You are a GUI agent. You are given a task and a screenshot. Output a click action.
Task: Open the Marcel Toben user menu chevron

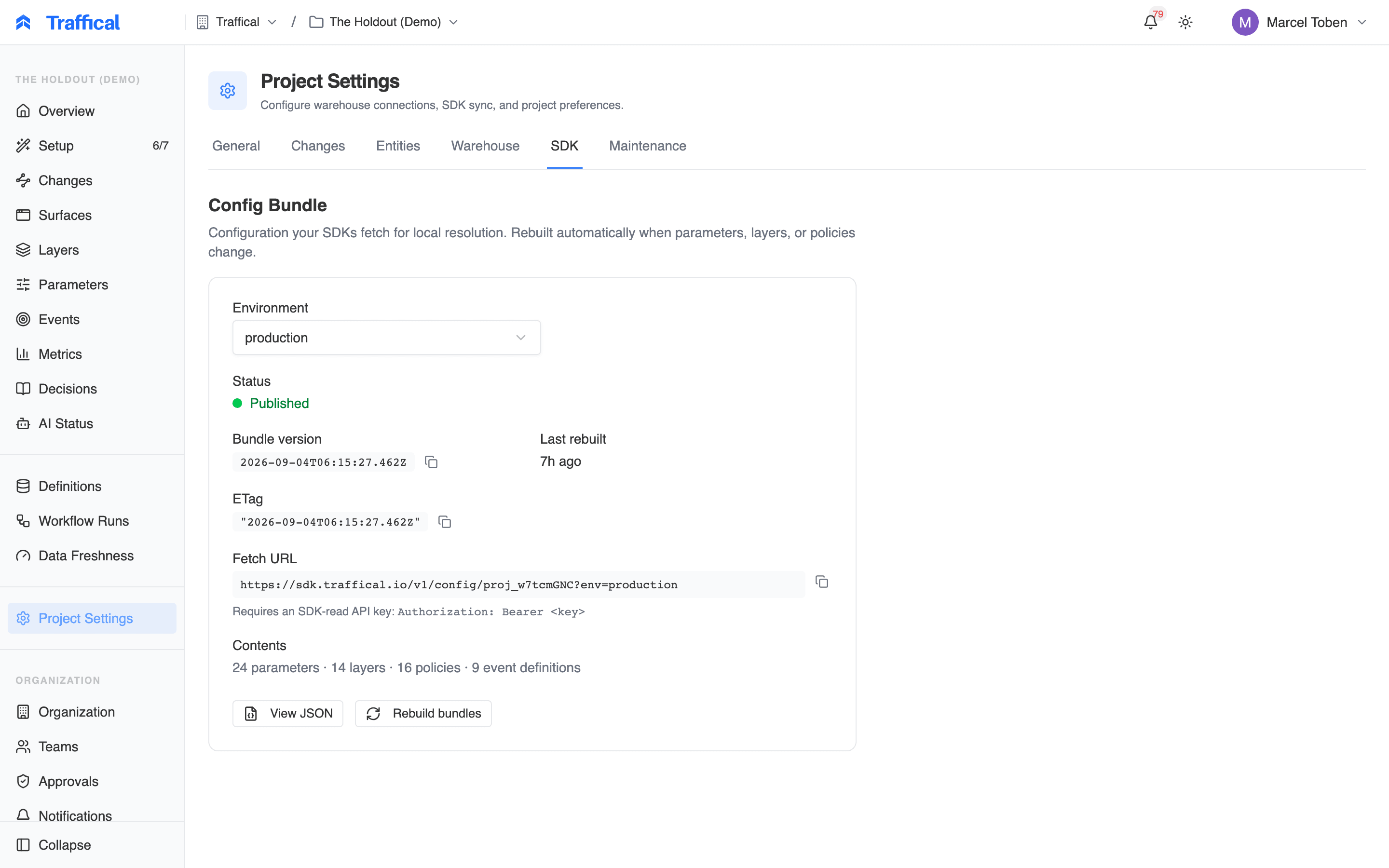pyautogui.click(x=1362, y=22)
